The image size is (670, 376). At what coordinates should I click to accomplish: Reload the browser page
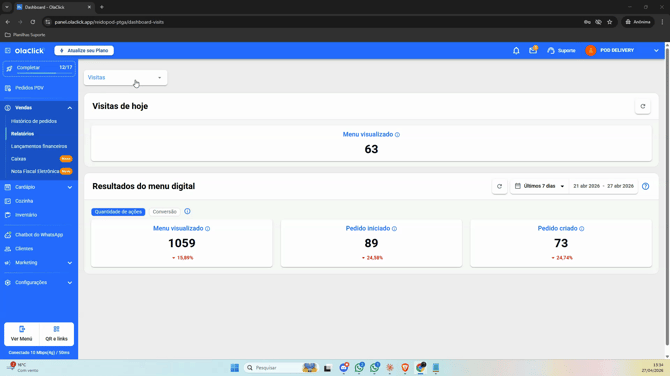33,22
